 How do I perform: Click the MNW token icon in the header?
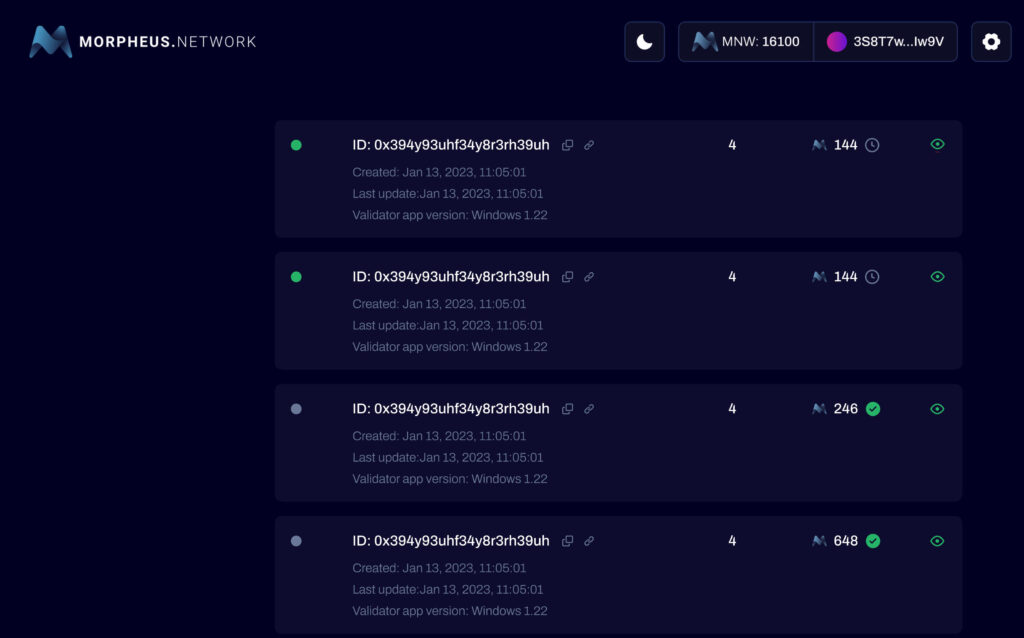click(x=705, y=42)
